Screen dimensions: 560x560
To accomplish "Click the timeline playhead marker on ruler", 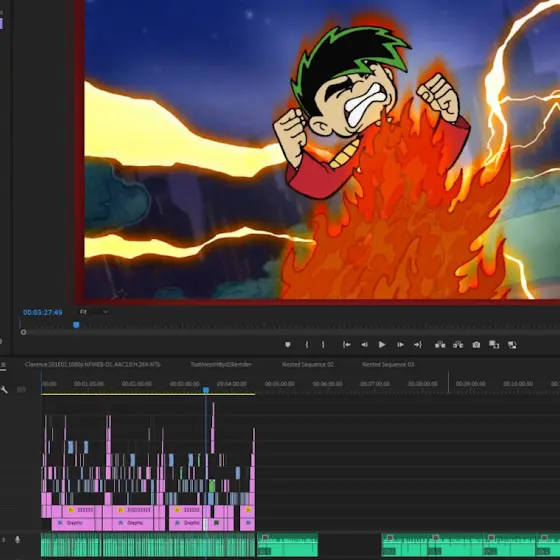I will click(206, 390).
